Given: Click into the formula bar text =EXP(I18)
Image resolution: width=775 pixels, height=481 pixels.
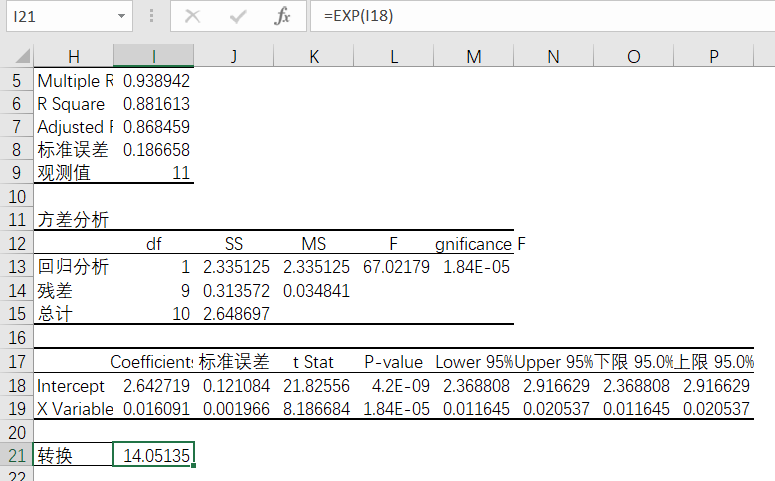Looking at the screenshot, I should pyautogui.click(x=540, y=17).
